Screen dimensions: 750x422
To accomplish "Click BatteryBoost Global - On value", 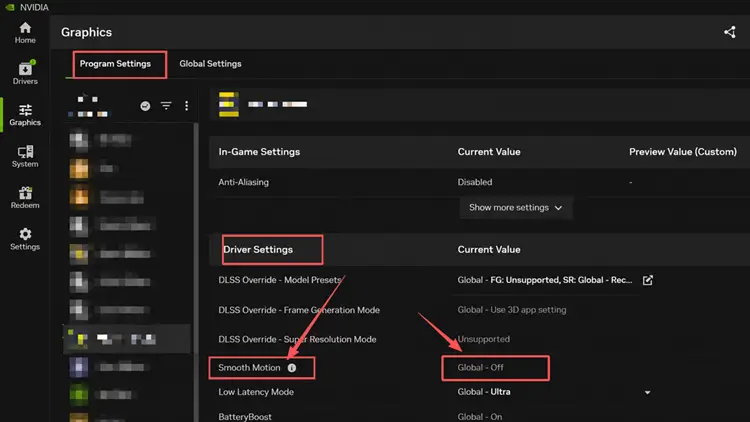I will coord(480,417).
